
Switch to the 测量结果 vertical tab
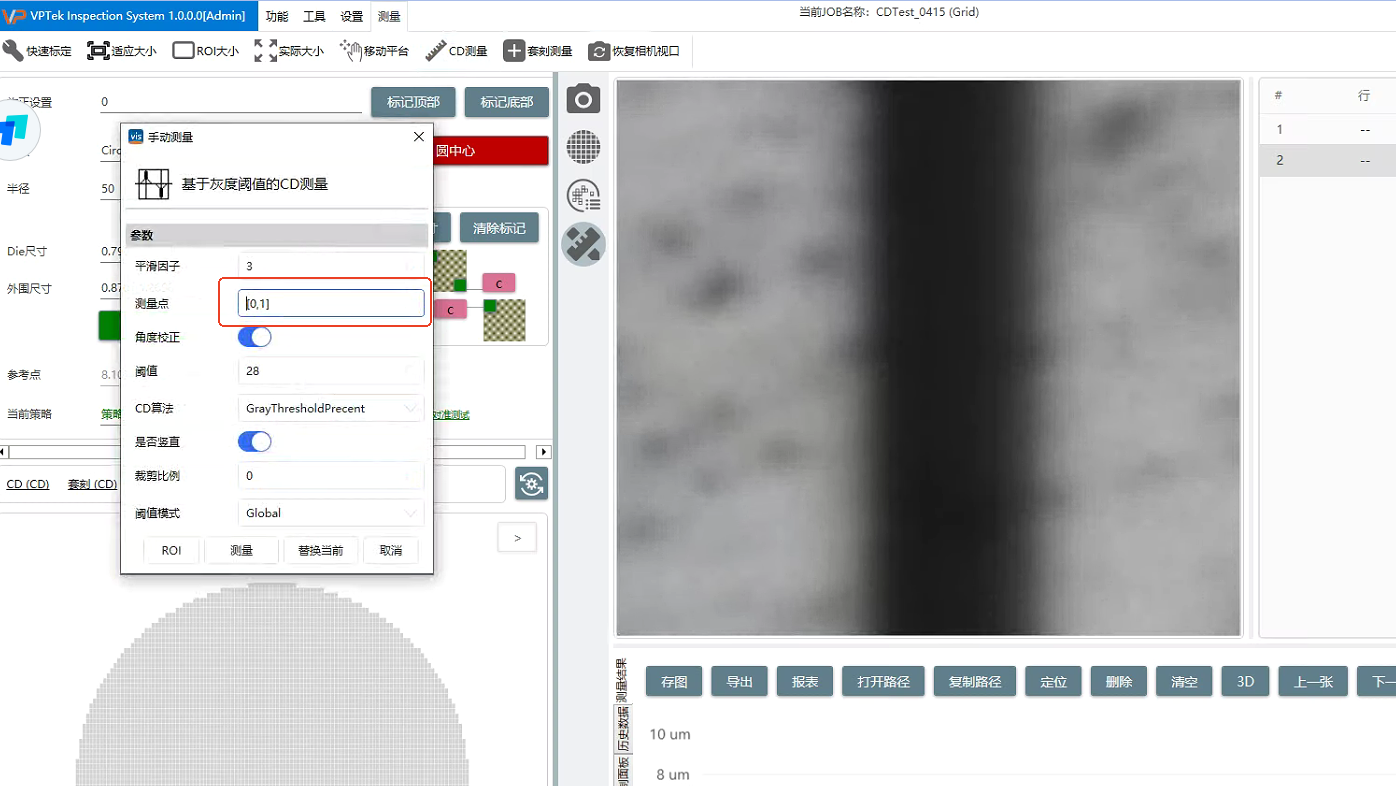tap(621, 681)
